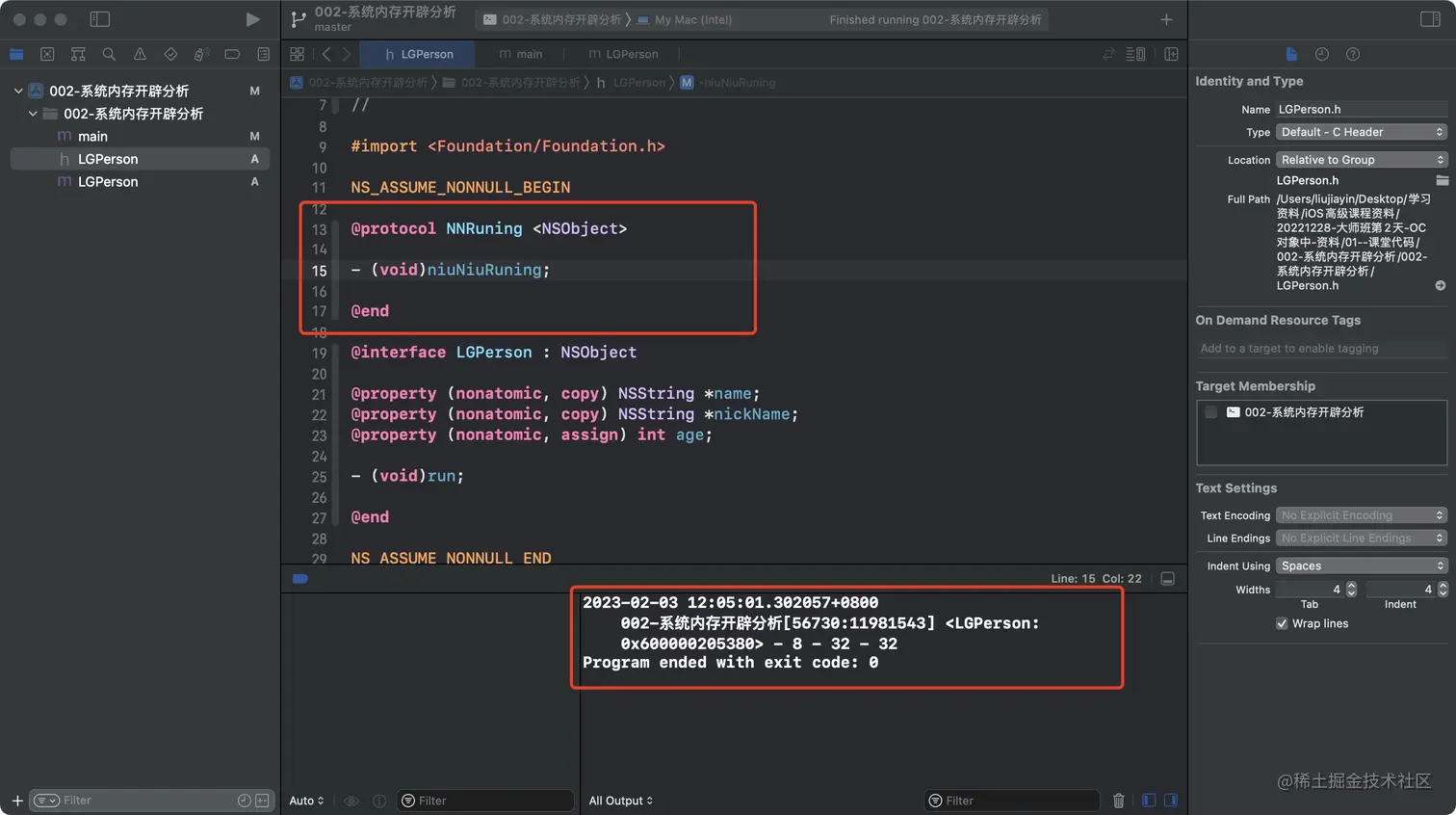The height and width of the screenshot is (815, 1456).
Task: Open the editor options menu icon
Action: pyautogui.click(x=1136, y=54)
